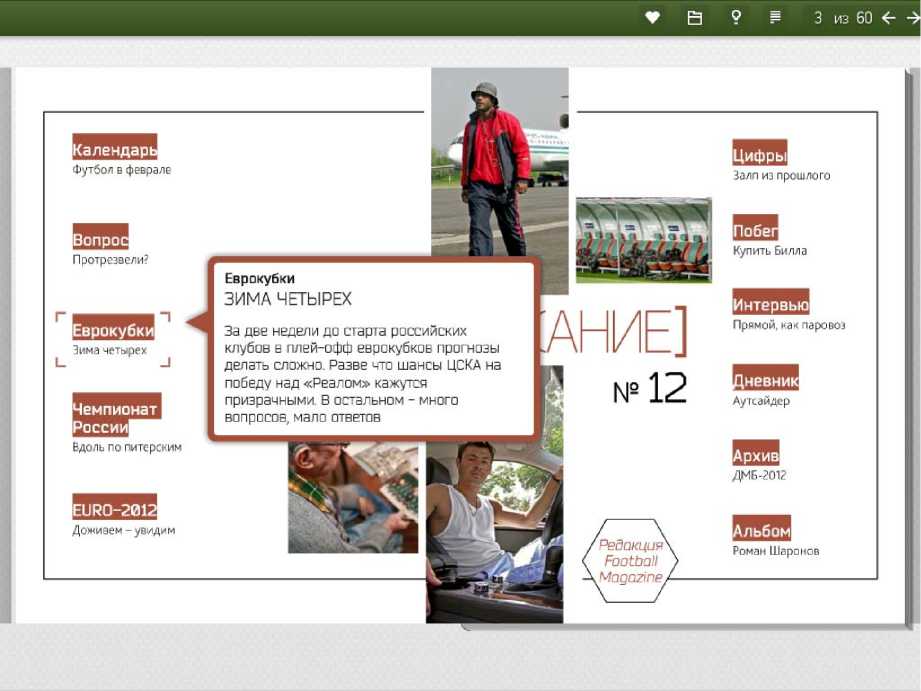Select the Еврокубки section heading

113,327
